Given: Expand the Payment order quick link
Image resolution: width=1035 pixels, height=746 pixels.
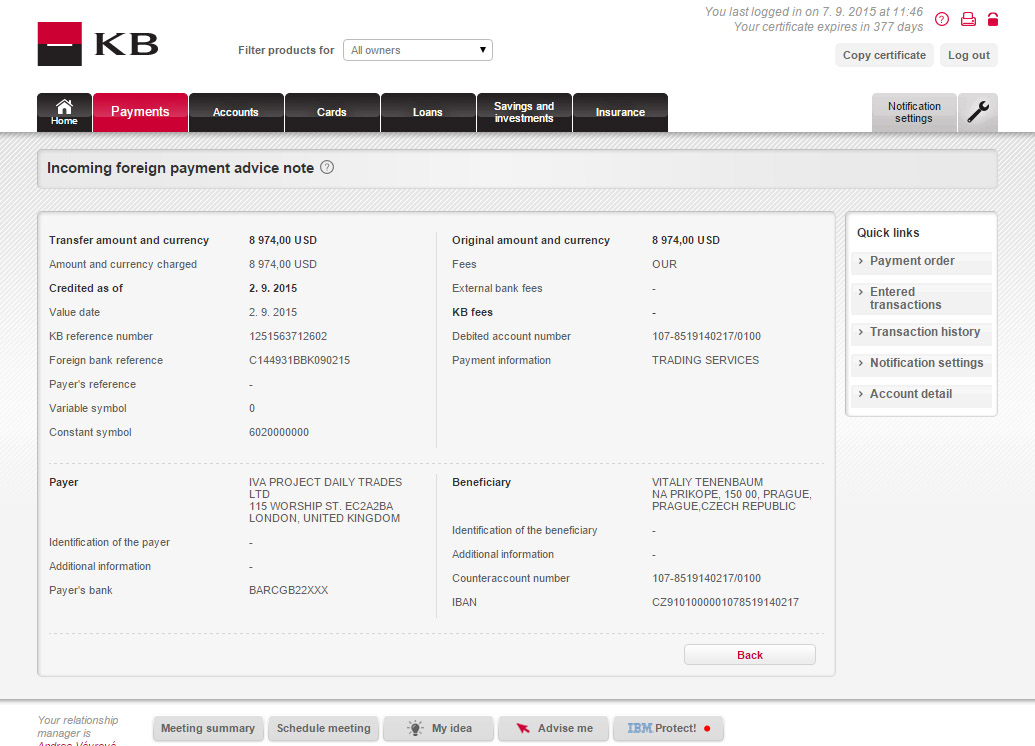Looking at the screenshot, I should [x=911, y=261].
